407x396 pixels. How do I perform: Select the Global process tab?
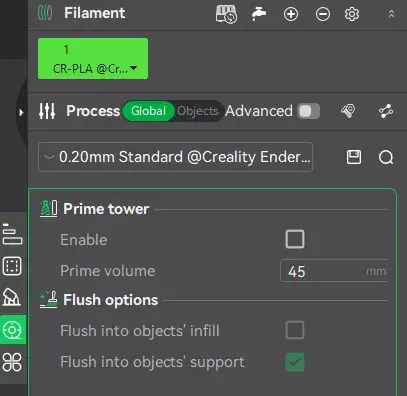[x=148, y=111]
